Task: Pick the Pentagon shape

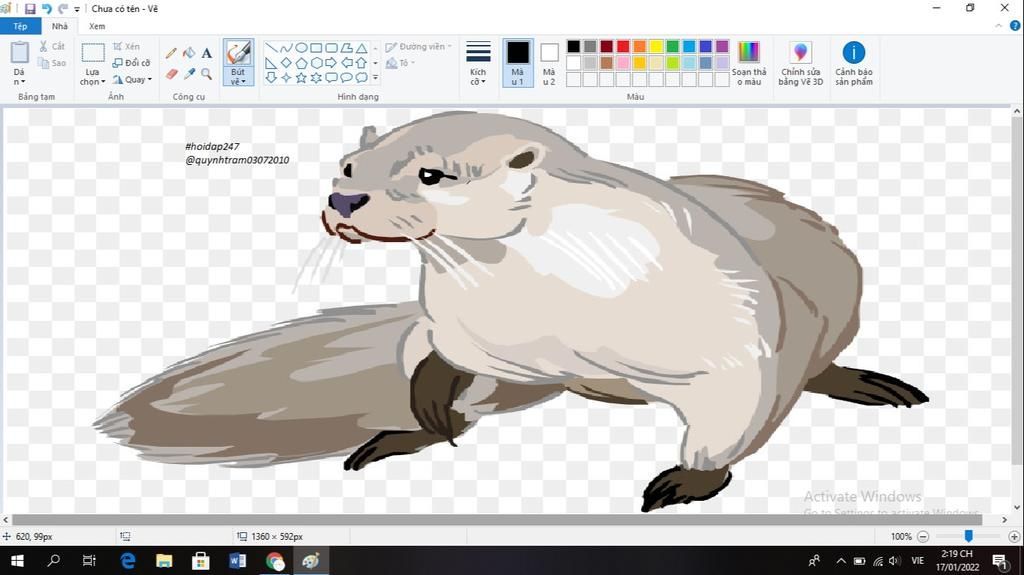Action: coord(301,63)
